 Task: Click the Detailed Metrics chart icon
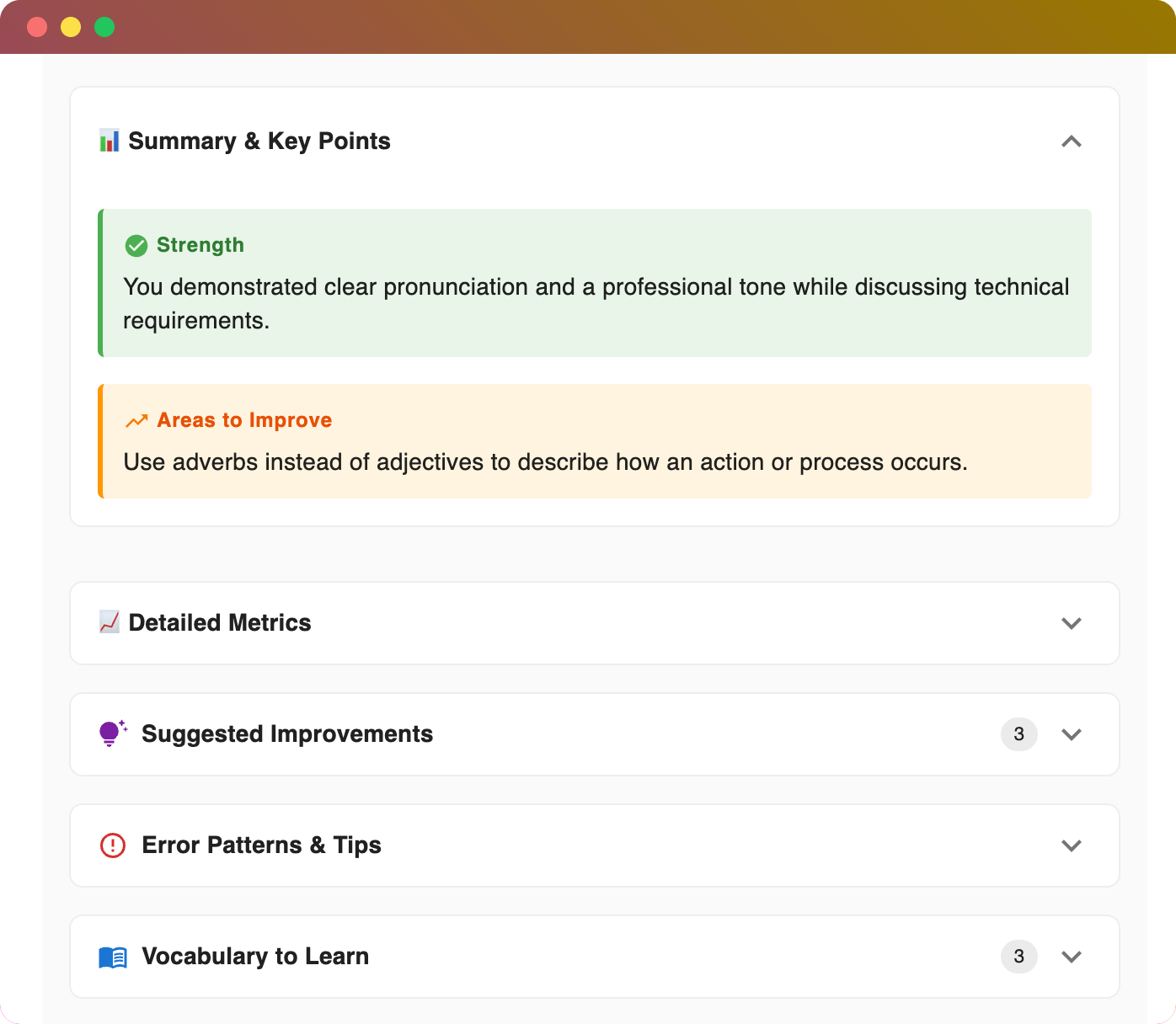click(110, 622)
